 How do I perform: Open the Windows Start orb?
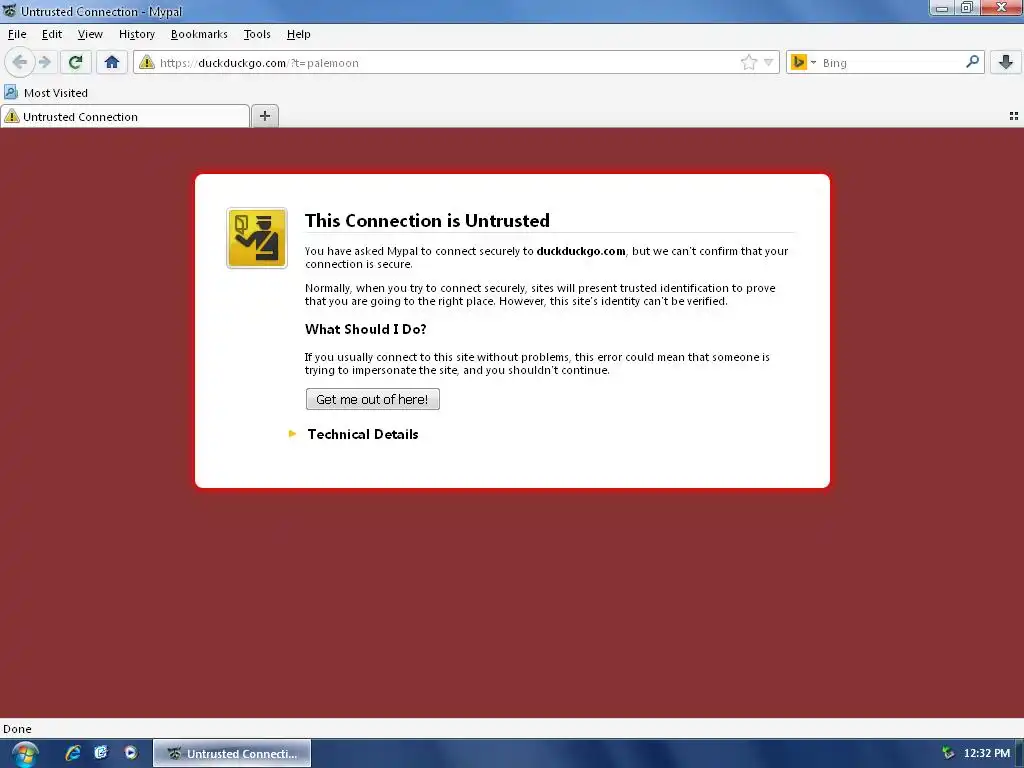click(x=25, y=754)
